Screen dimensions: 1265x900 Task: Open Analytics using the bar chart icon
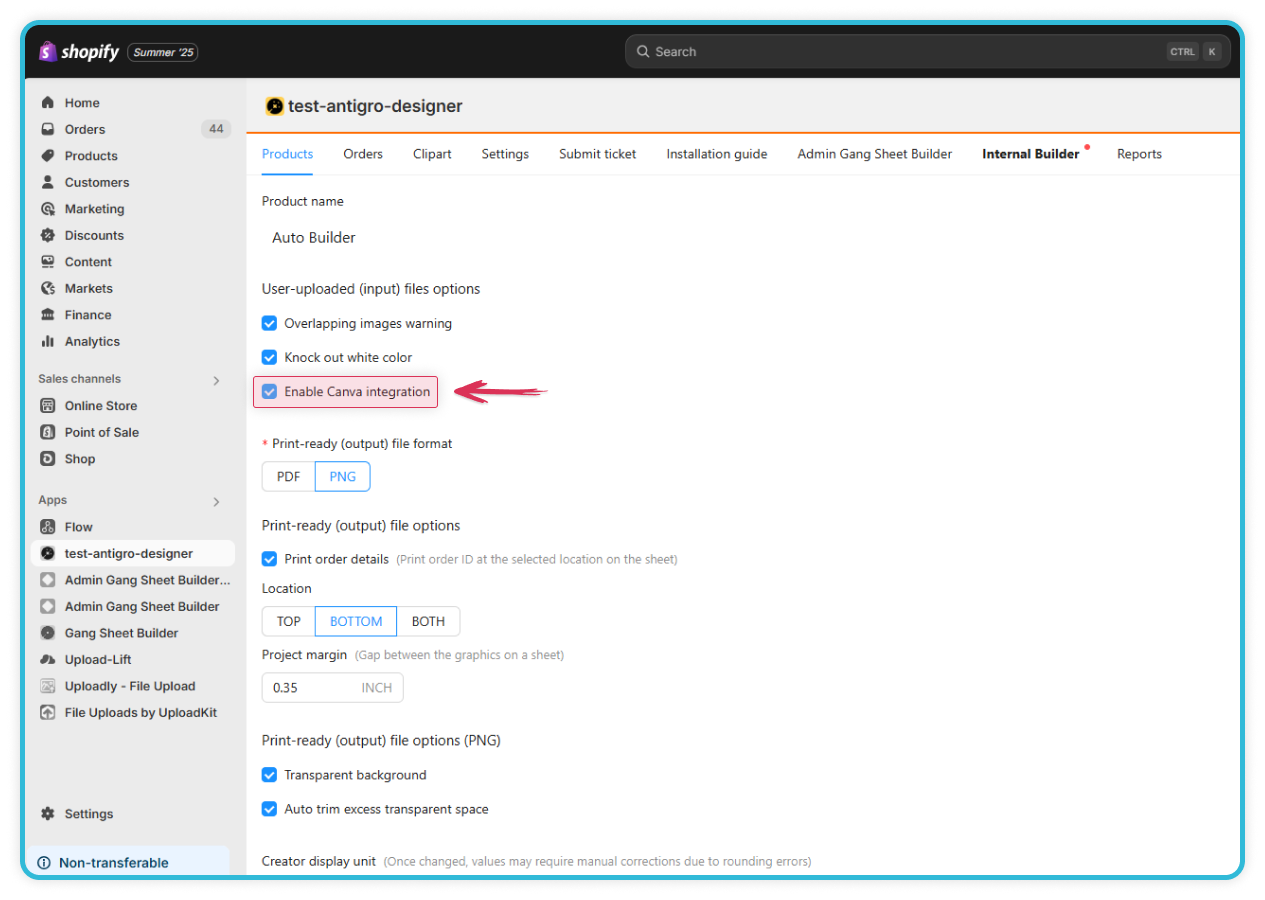coord(47,341)
